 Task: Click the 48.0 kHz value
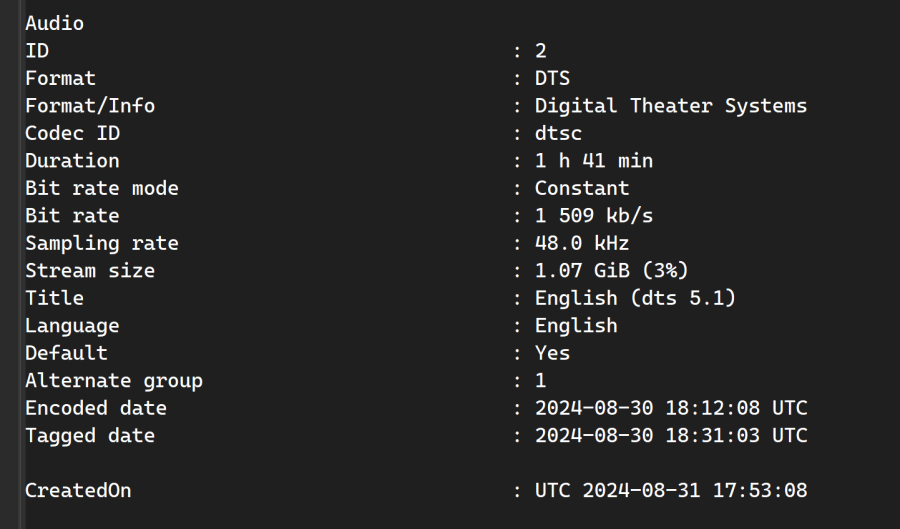click(x=582, y=243)
